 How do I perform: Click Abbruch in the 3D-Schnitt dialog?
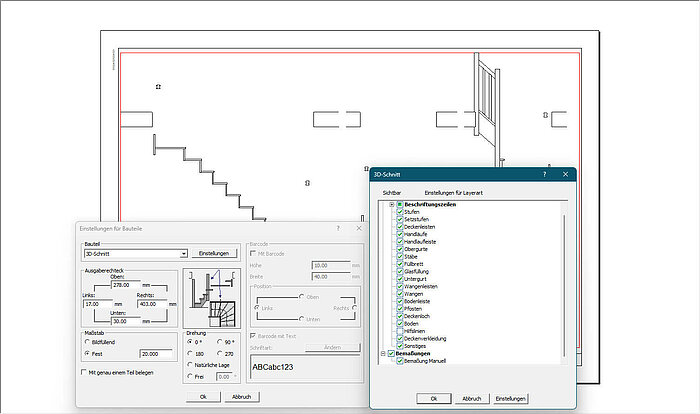tap(472, 398)
